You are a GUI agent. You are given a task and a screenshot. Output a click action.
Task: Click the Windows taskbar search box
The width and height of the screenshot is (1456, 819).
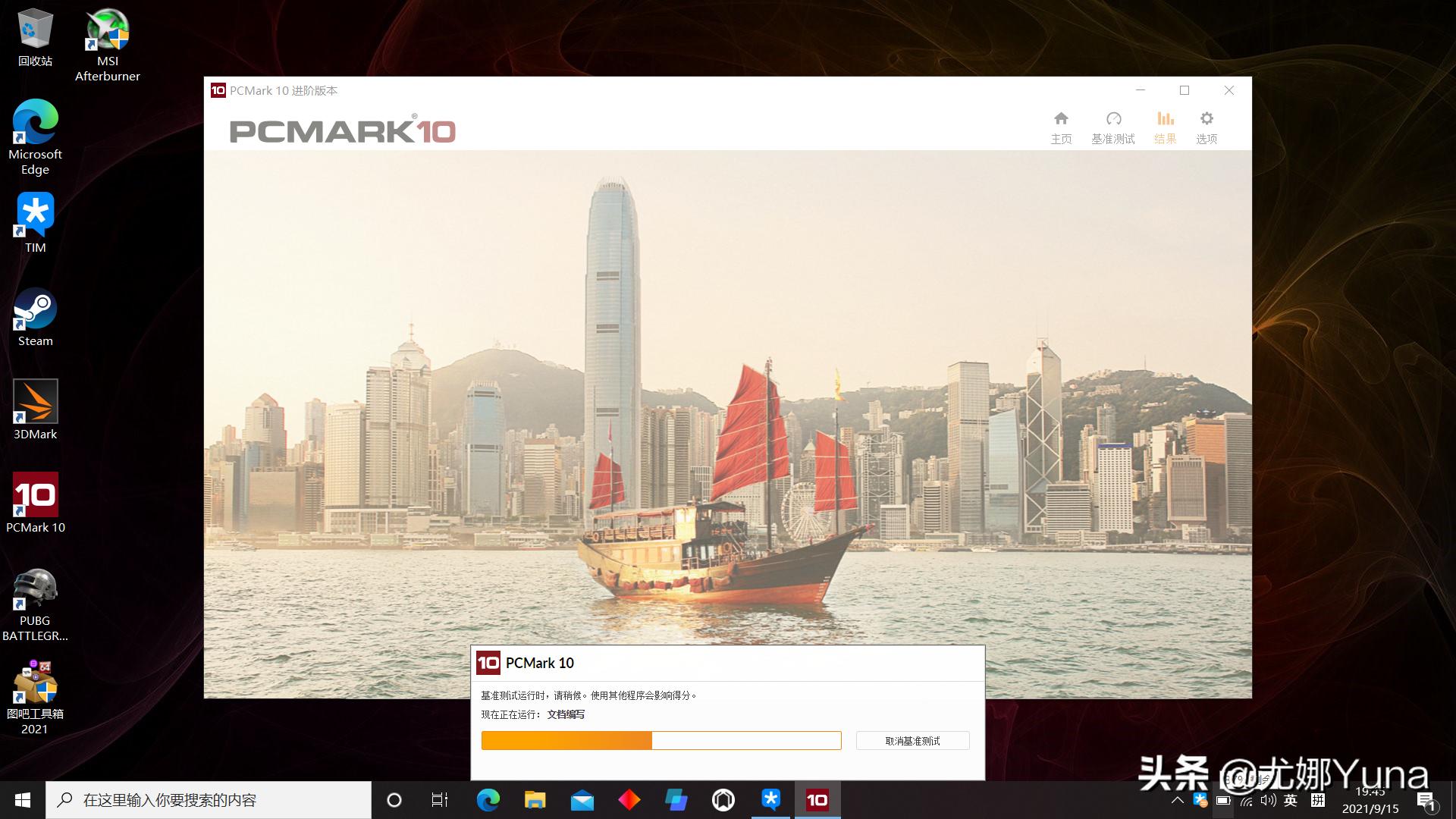point(209,800)
